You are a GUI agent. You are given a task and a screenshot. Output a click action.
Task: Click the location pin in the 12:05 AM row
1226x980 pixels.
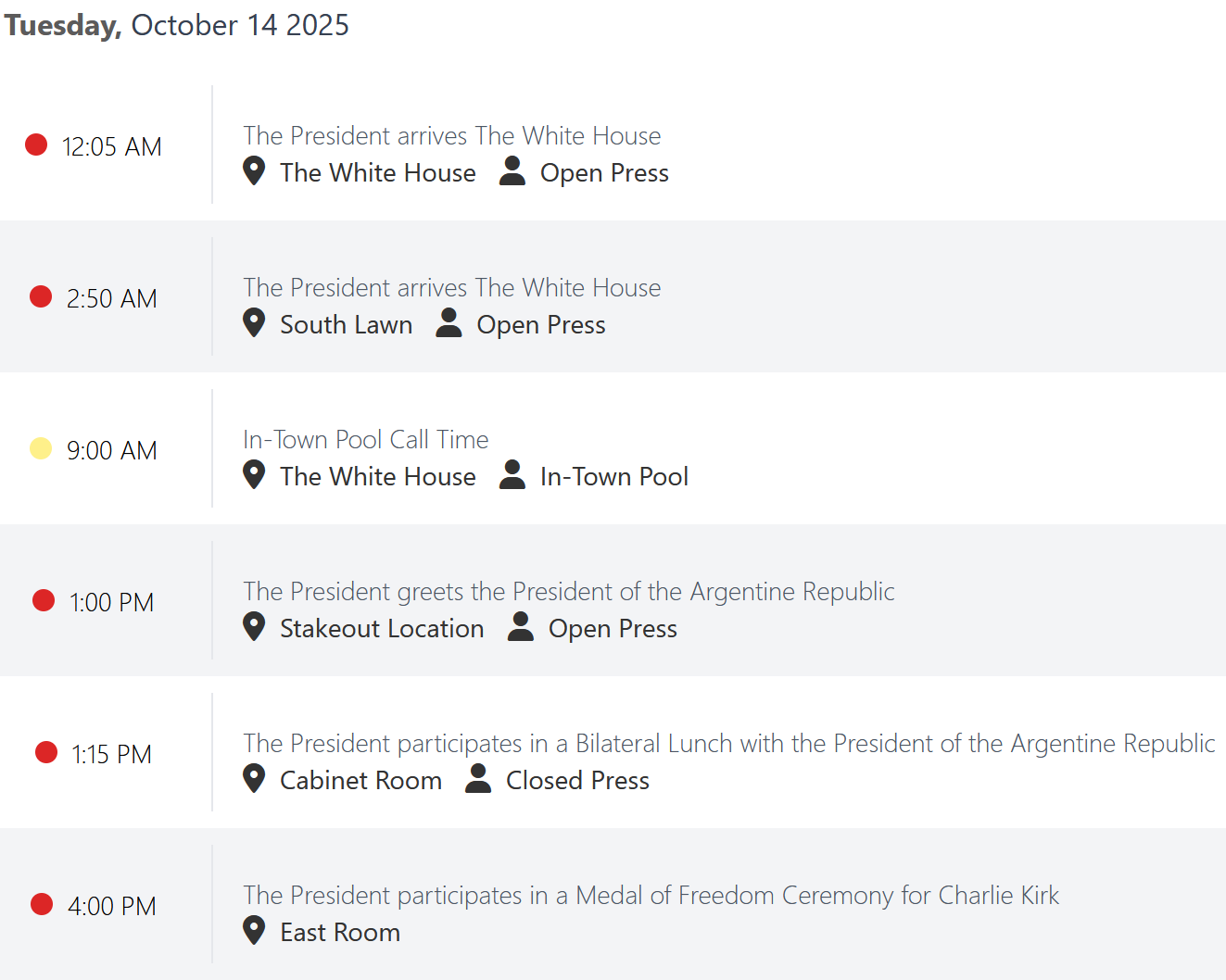coord(254,171)
